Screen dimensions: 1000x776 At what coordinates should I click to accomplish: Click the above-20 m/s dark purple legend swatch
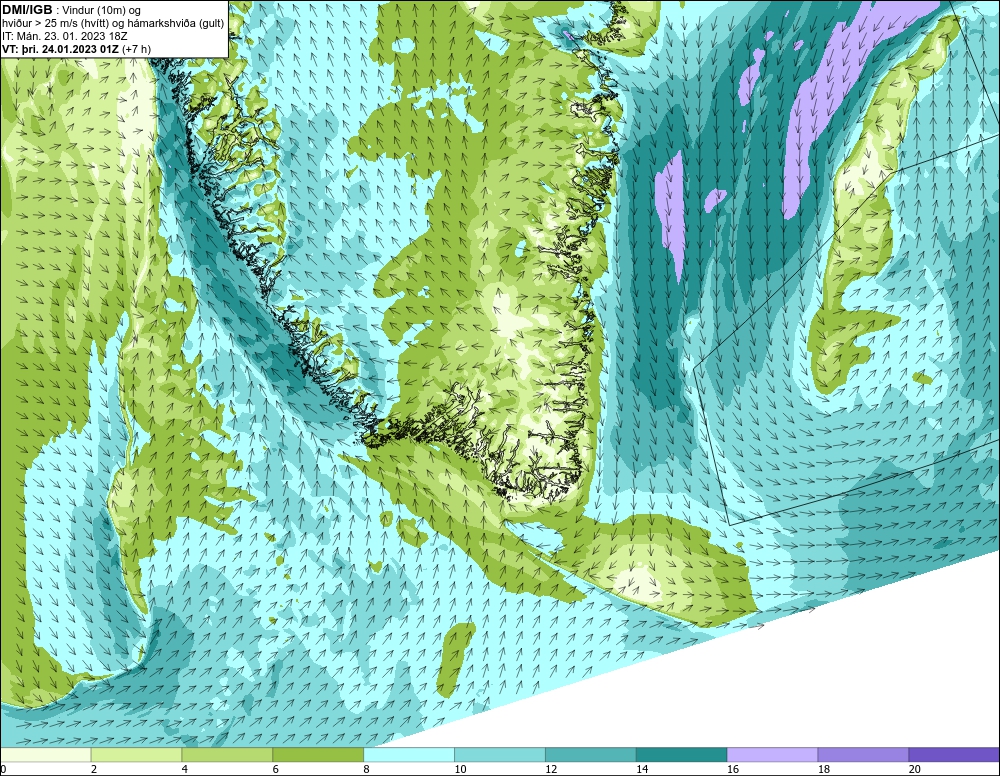(954, 755)
